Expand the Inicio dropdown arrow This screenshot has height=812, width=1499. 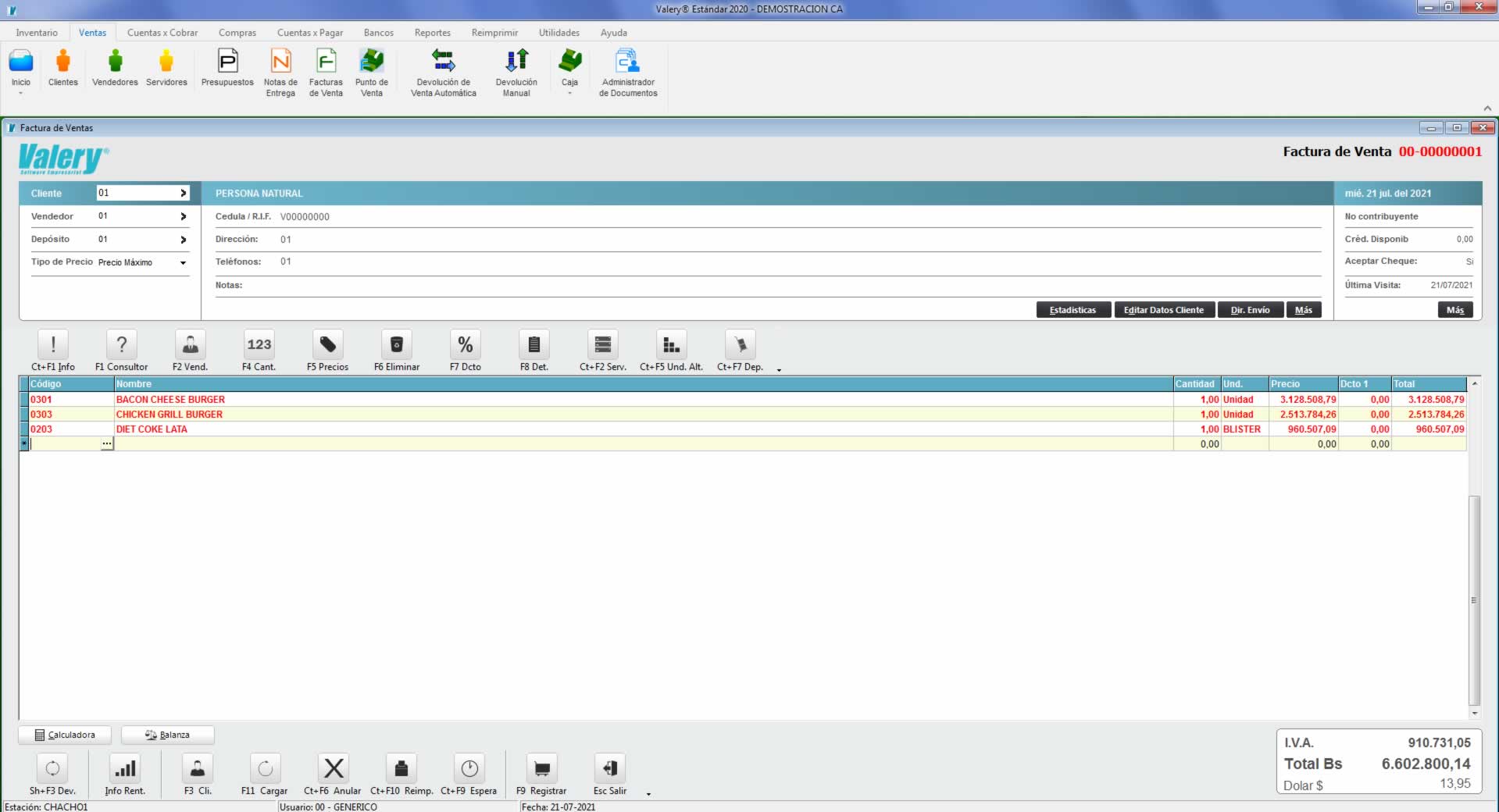click(21, 94)
